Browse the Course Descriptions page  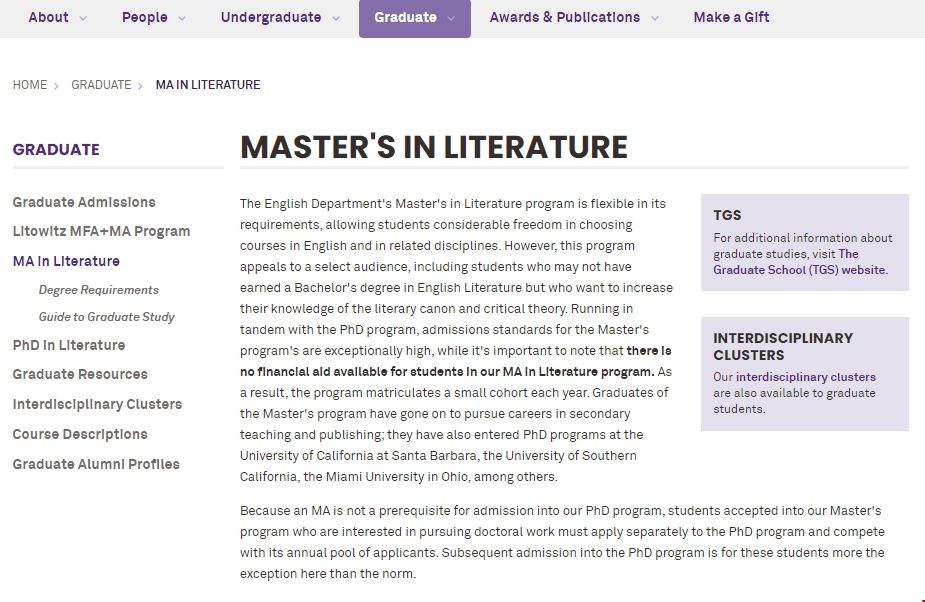tap(79, 434)
